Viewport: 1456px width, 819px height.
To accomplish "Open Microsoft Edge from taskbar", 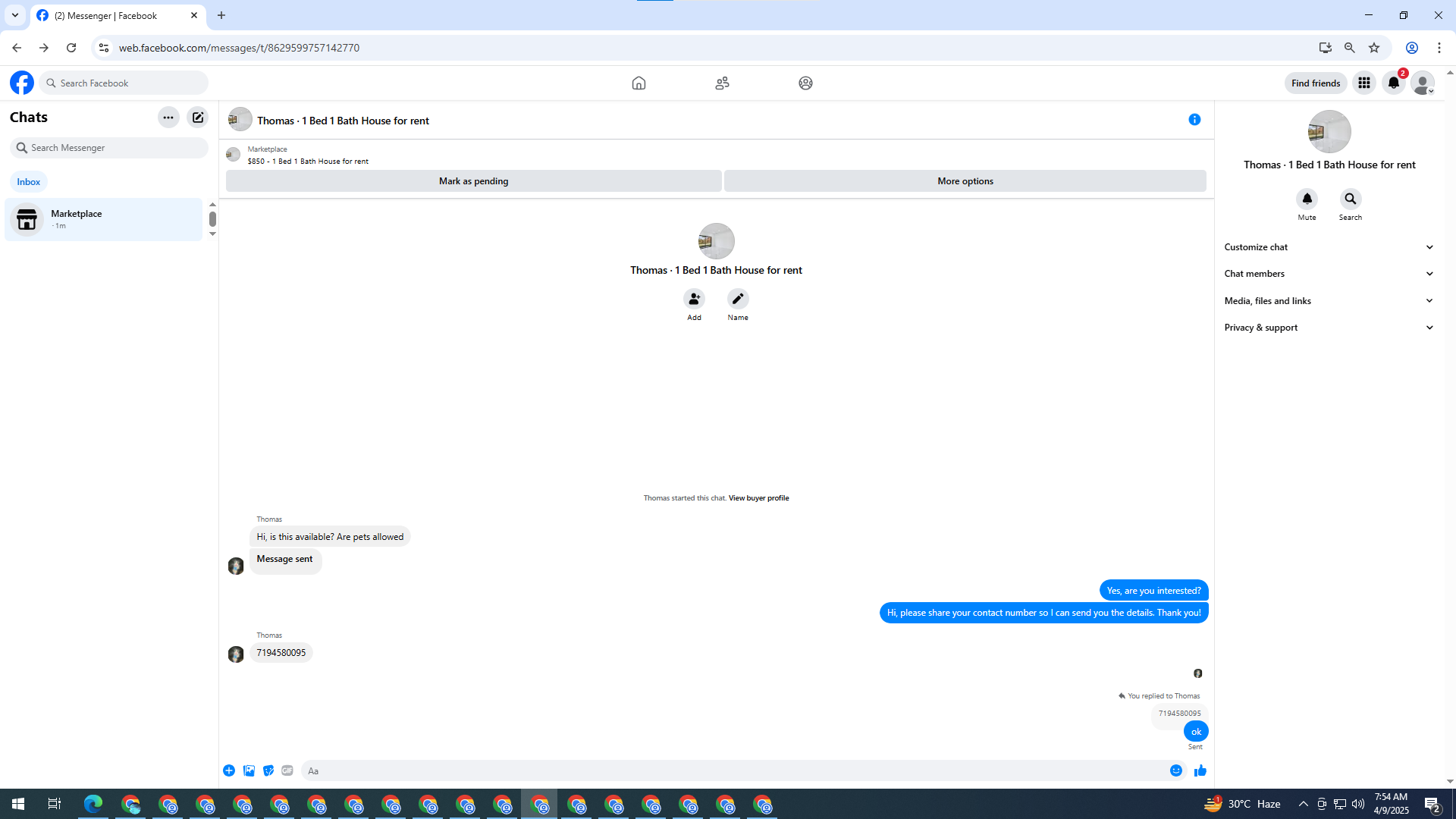I will tap(93, 804).
